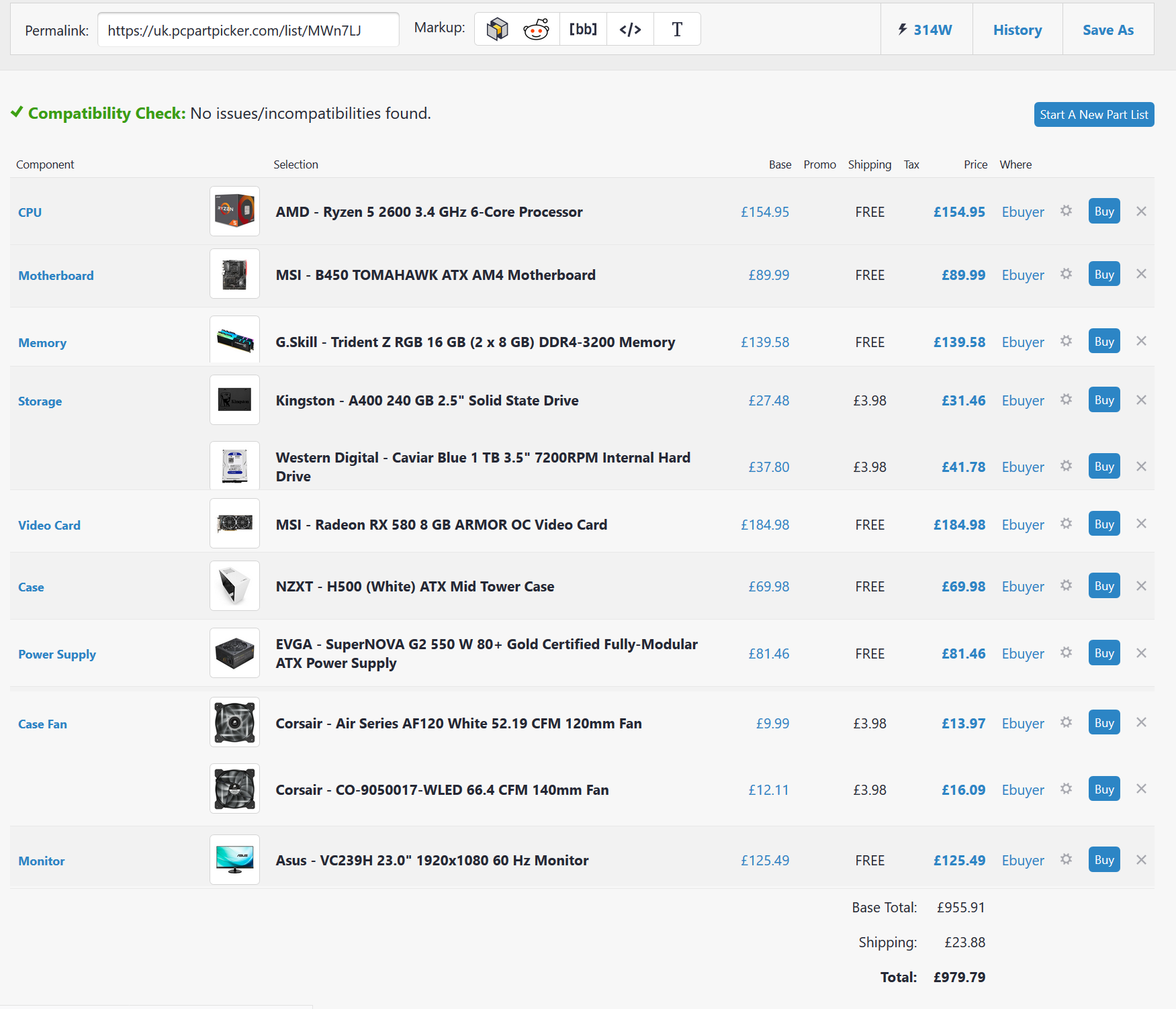Image resolution: width=1176 pixels, height=1009 pixels.
Task: Choose HTML markup code icon
Action: click(x=630, y=30)
